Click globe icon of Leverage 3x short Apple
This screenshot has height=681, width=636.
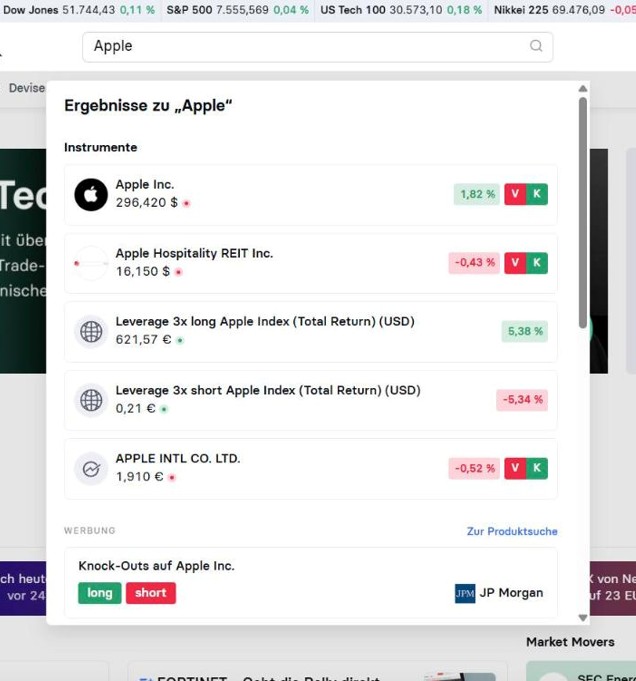pos(91,400)
